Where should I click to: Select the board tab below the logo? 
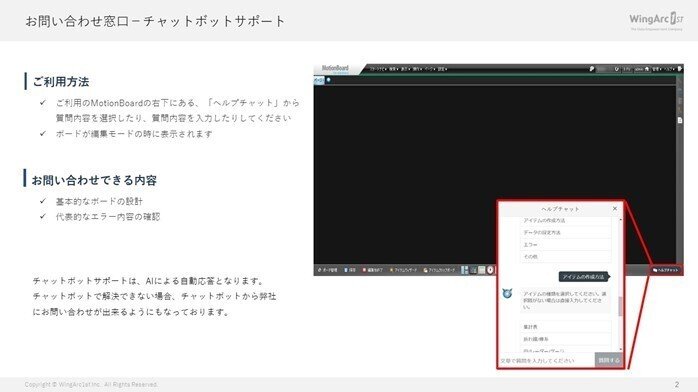coord(319,80)
